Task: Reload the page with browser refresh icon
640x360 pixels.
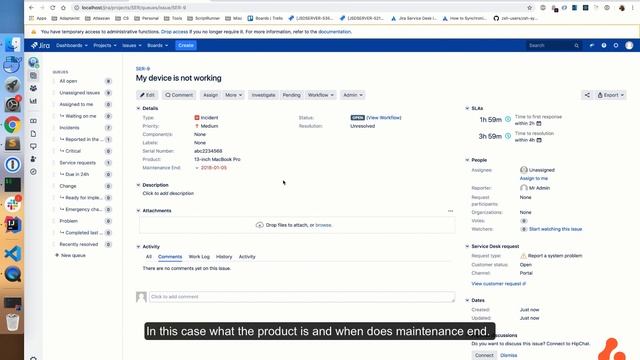Action: click(53, 7)
